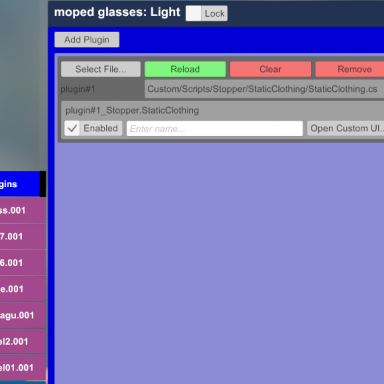The image size is (384, 384).
Task: Select the tab ending in 7.001
Action: [x=23, y=237]
